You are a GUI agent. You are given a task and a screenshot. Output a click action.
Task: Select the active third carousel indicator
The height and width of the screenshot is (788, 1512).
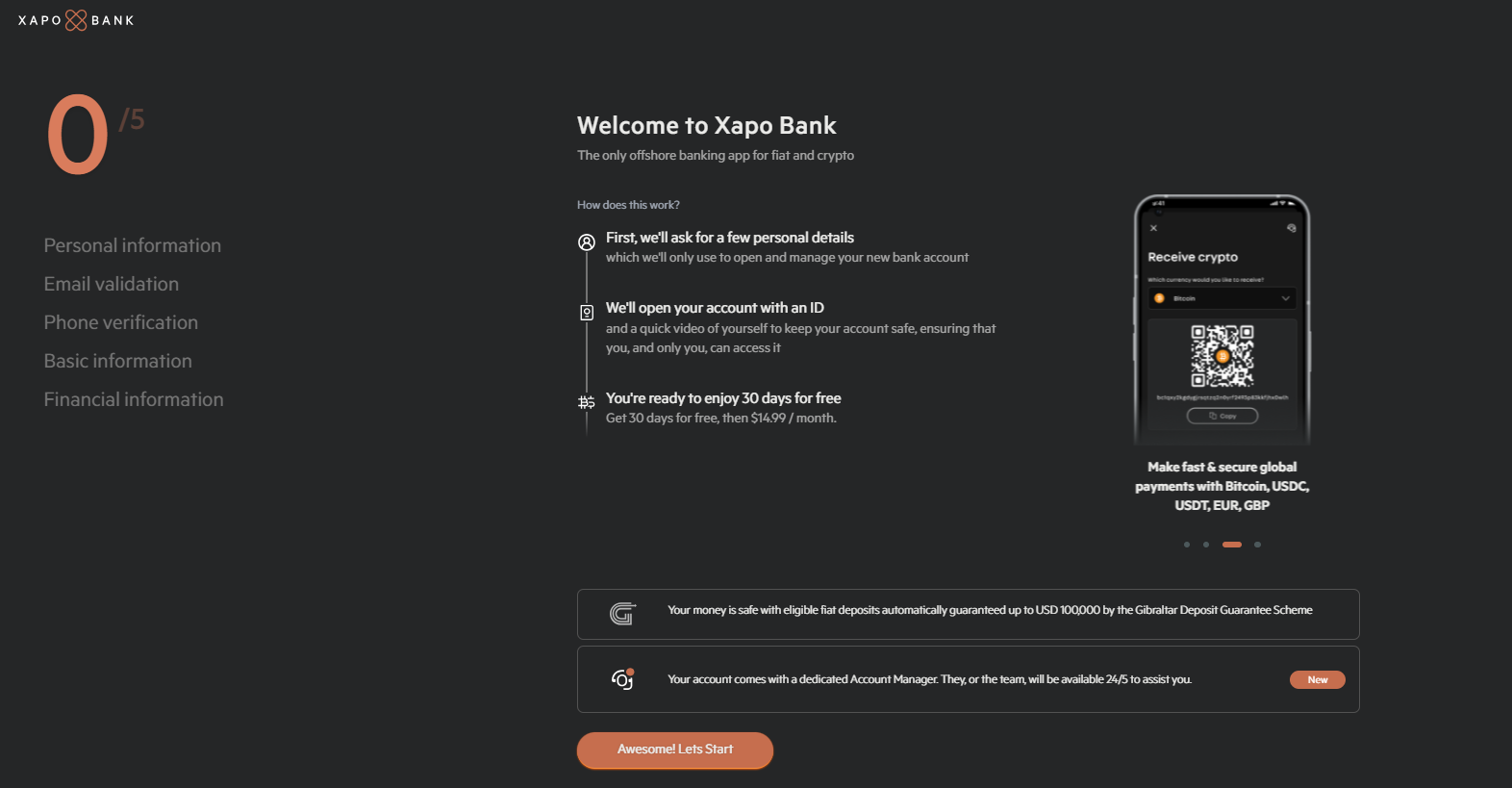pyautogui.click(x=1232, y=545)
